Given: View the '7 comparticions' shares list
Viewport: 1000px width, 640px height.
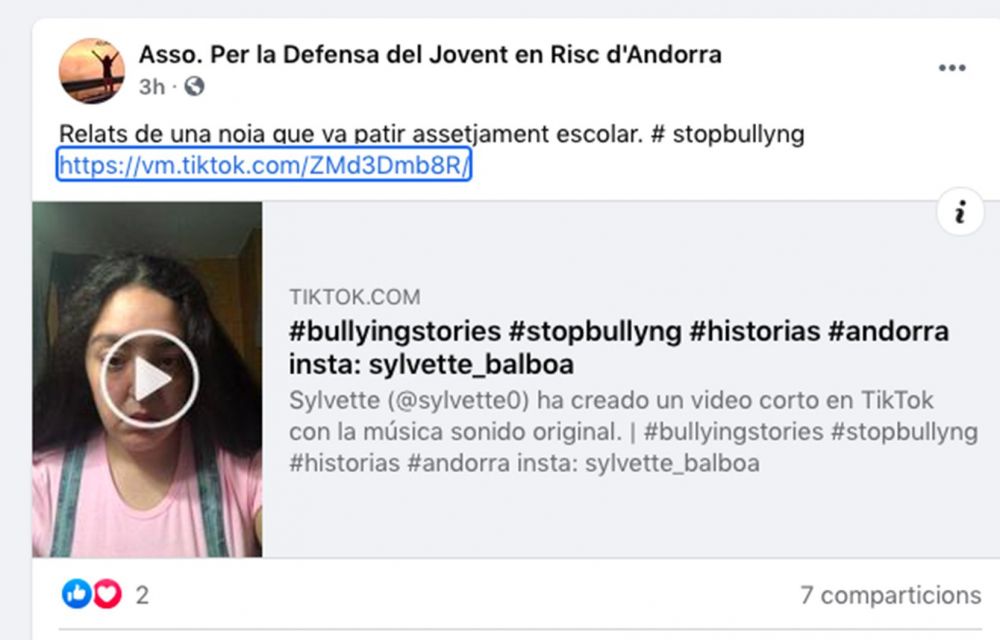Looking at the screenshot, I should point(890,595).
